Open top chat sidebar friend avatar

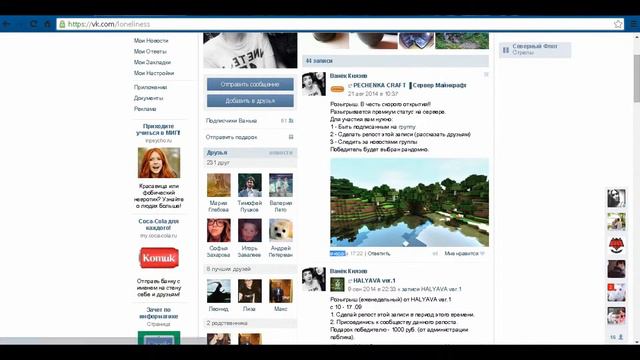(x=616, y=198)
